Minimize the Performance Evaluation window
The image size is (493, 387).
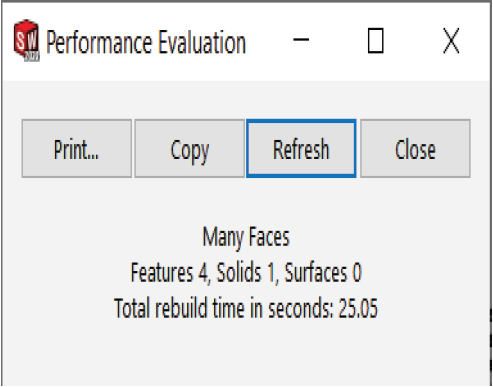[301, 40]
